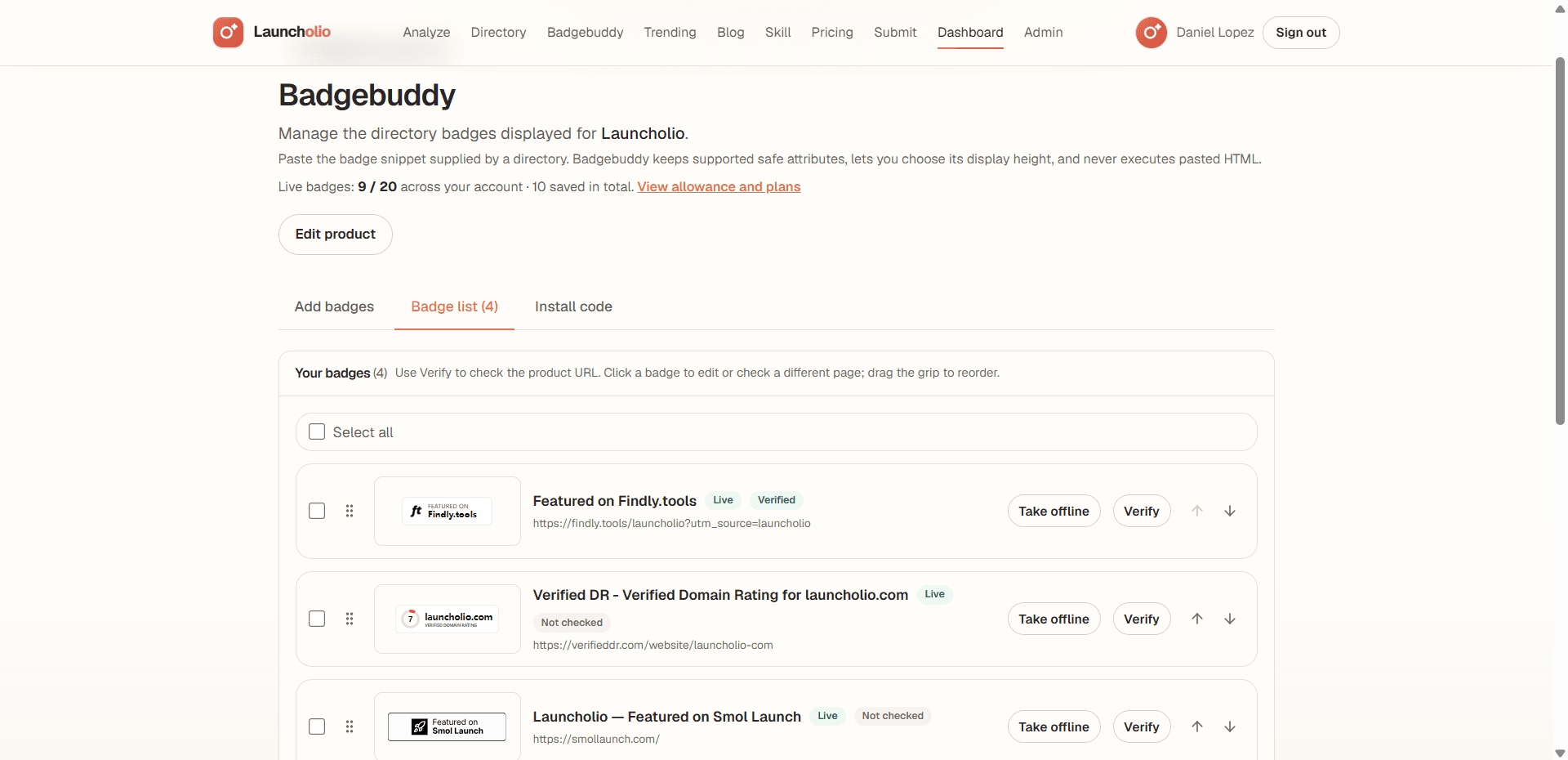The height and width of the screenshot is (760, 1568).
Task: Click drag grip of Findly.tools badge row
Action: (x=350, y=511)
